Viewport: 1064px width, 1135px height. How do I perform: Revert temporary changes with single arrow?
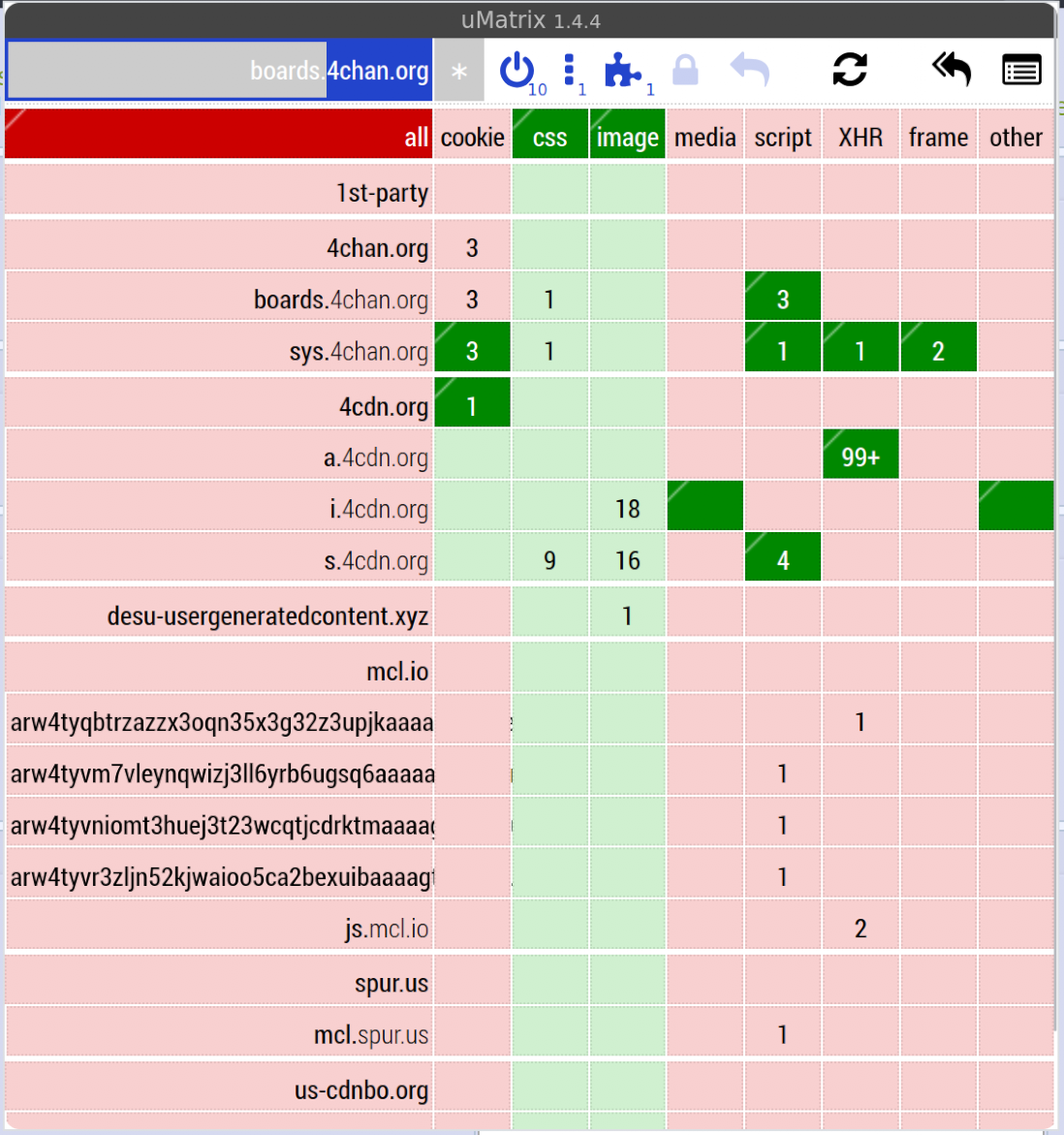[x=750, y=70]
